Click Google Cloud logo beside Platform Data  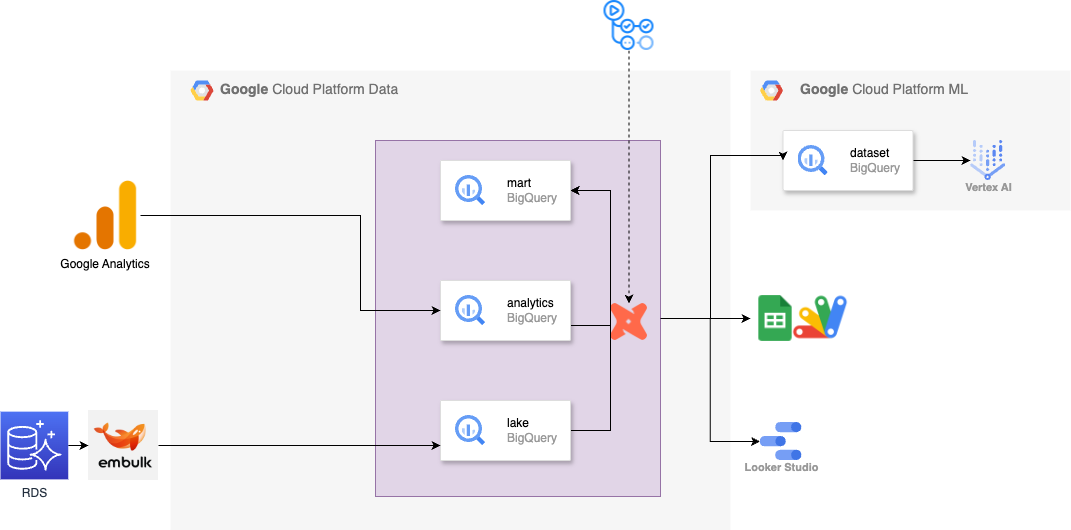(x=201, y=90)
